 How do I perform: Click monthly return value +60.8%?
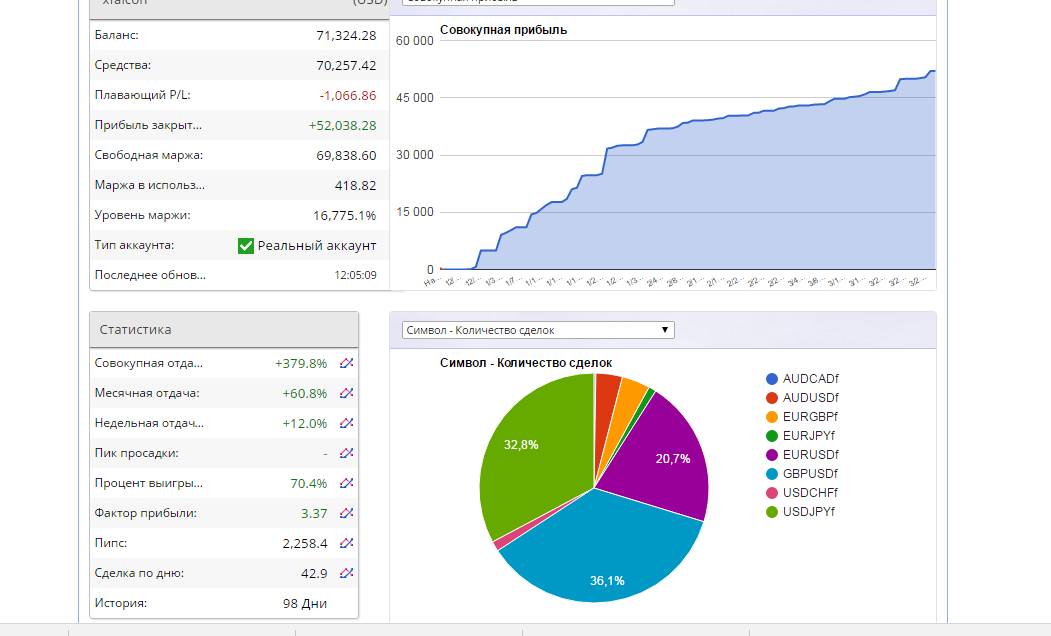point(304,393)
